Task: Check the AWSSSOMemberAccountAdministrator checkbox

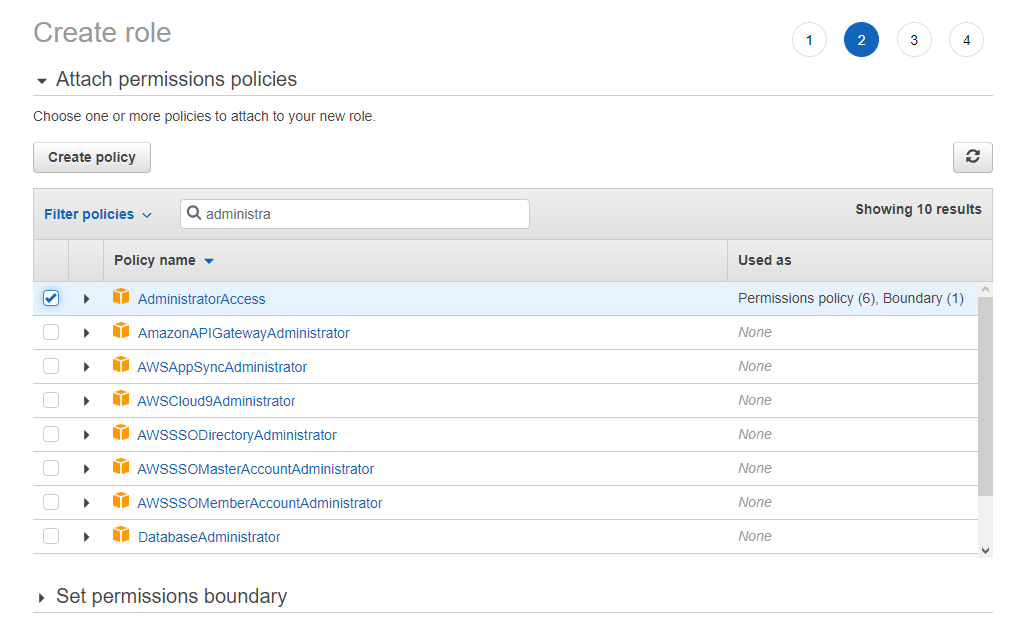Action: click(51, 502)
